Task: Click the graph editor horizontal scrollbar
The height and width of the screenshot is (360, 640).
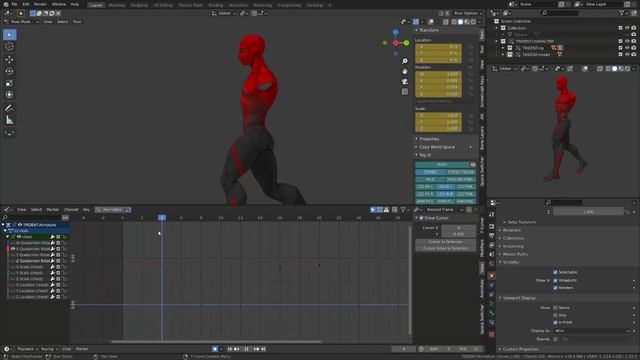Action: [216, 342]
